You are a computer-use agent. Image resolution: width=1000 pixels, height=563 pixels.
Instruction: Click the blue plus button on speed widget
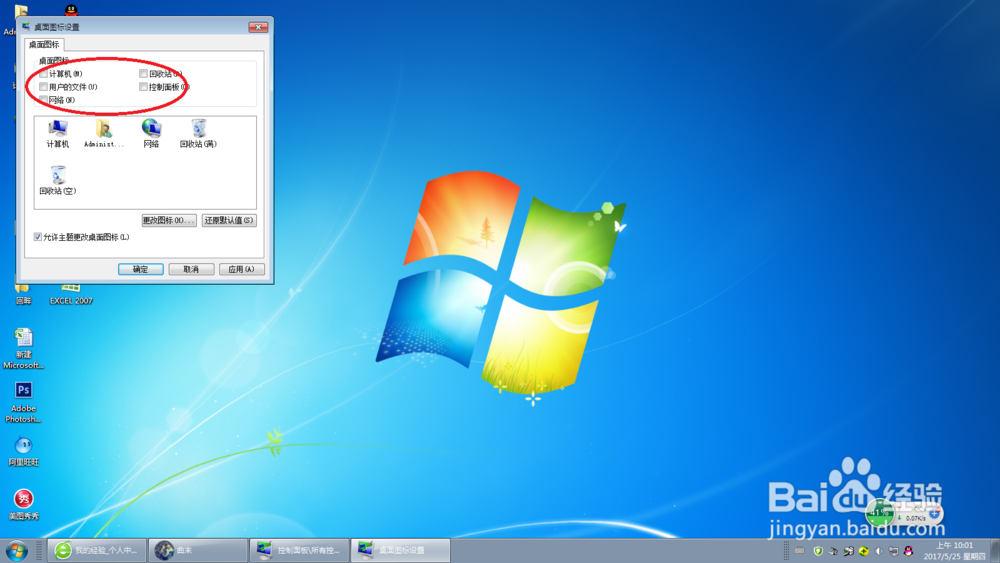pos(934,513)
